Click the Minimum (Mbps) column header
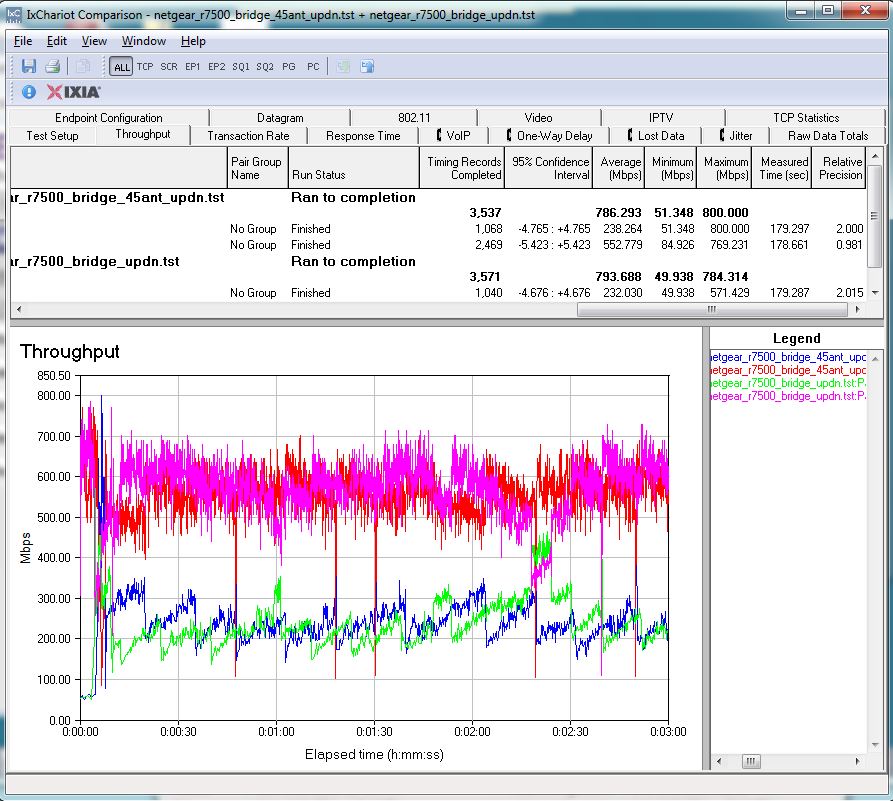This screenshot has height=801, width=893. [x=670, y=168]
